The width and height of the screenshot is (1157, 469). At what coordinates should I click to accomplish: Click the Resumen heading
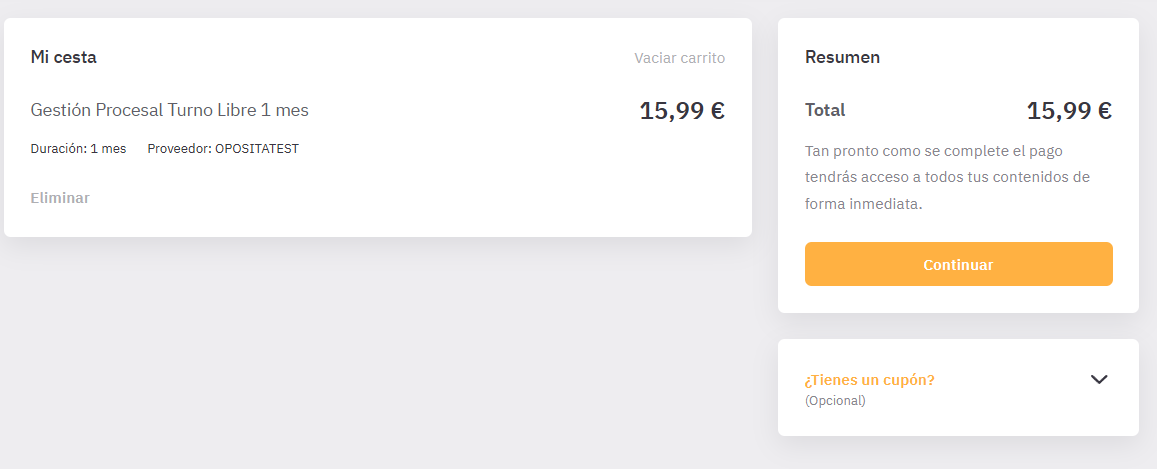842,57
